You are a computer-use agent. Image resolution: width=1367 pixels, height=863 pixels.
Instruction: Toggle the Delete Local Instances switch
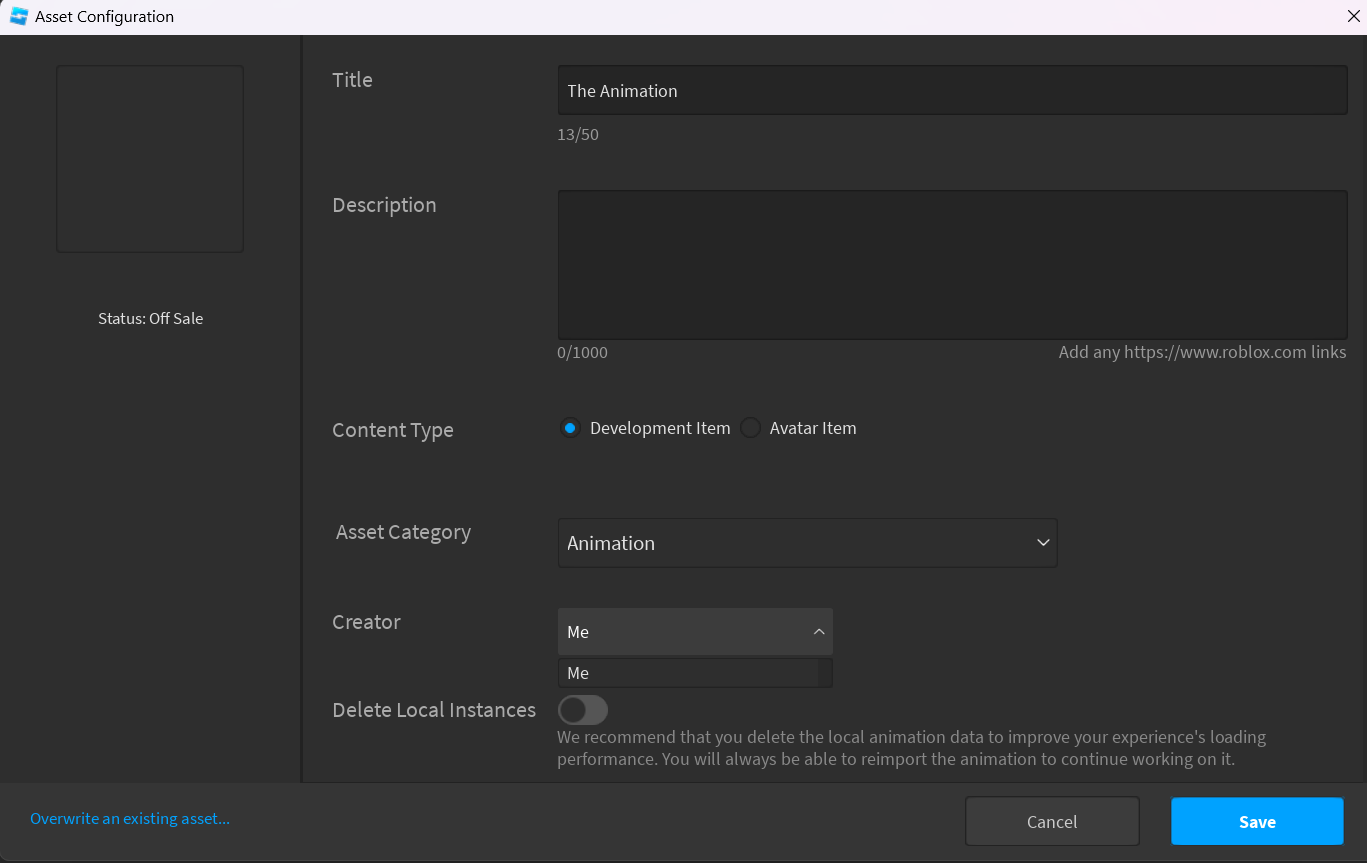583,710
